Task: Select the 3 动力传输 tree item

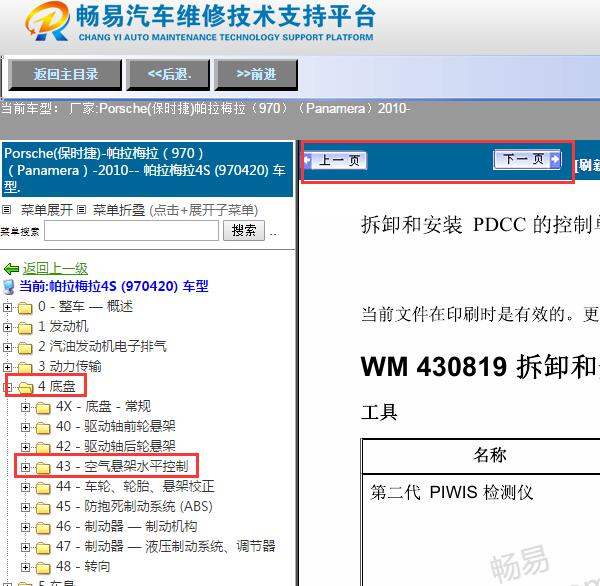Action: [70, 366]
